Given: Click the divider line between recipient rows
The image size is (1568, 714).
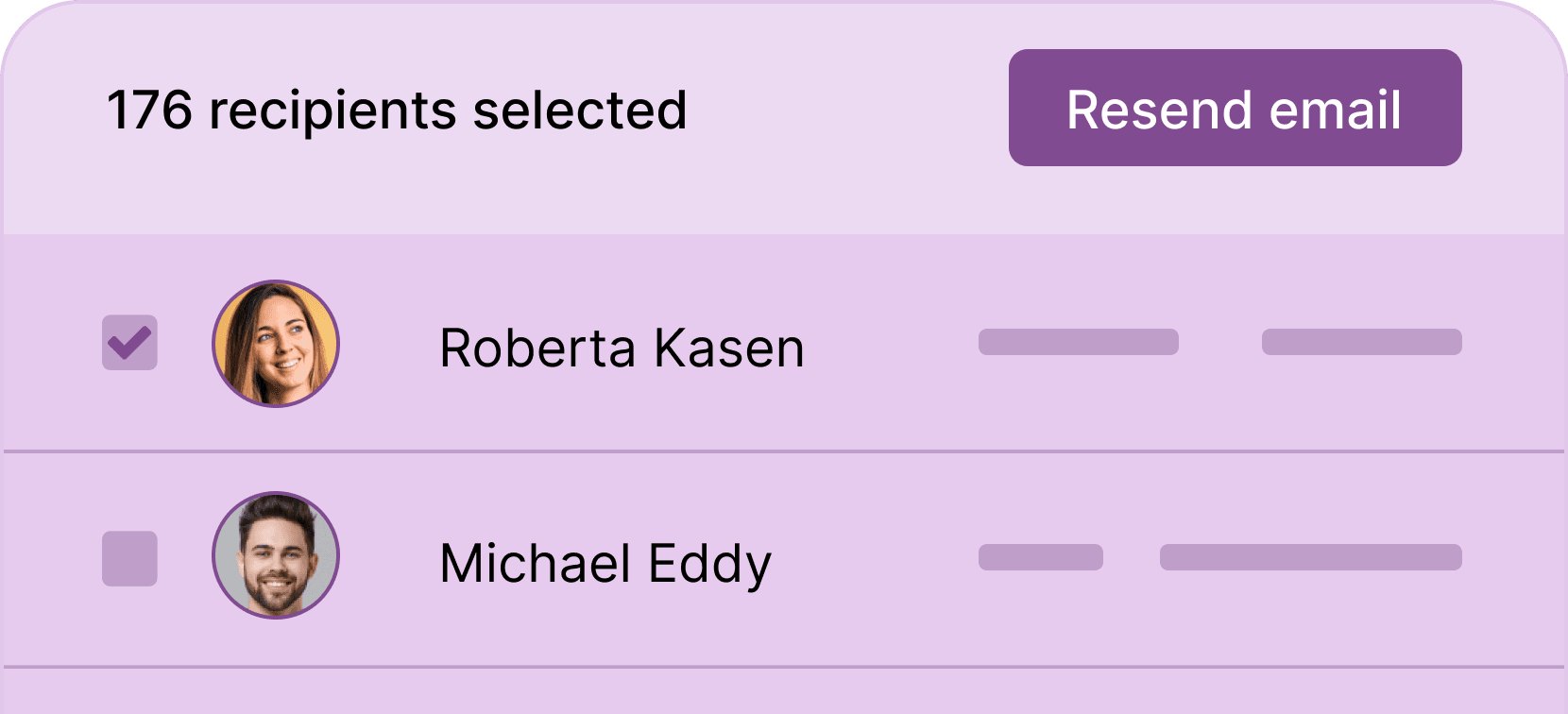Looking at the screenshot, I should pyautogui.click(x=784, y=451).
